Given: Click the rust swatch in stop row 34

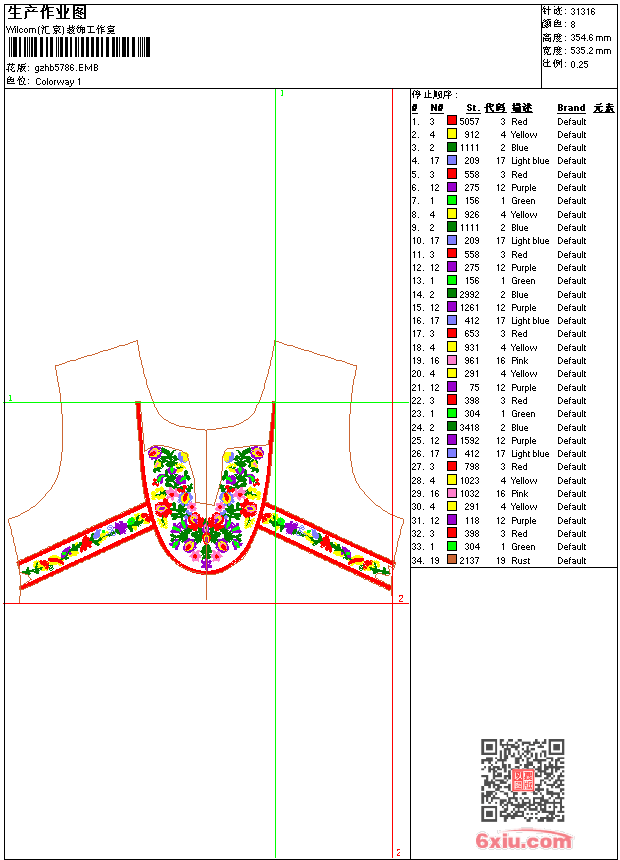Looking at the screenshot, I should [x=452, y=560].
